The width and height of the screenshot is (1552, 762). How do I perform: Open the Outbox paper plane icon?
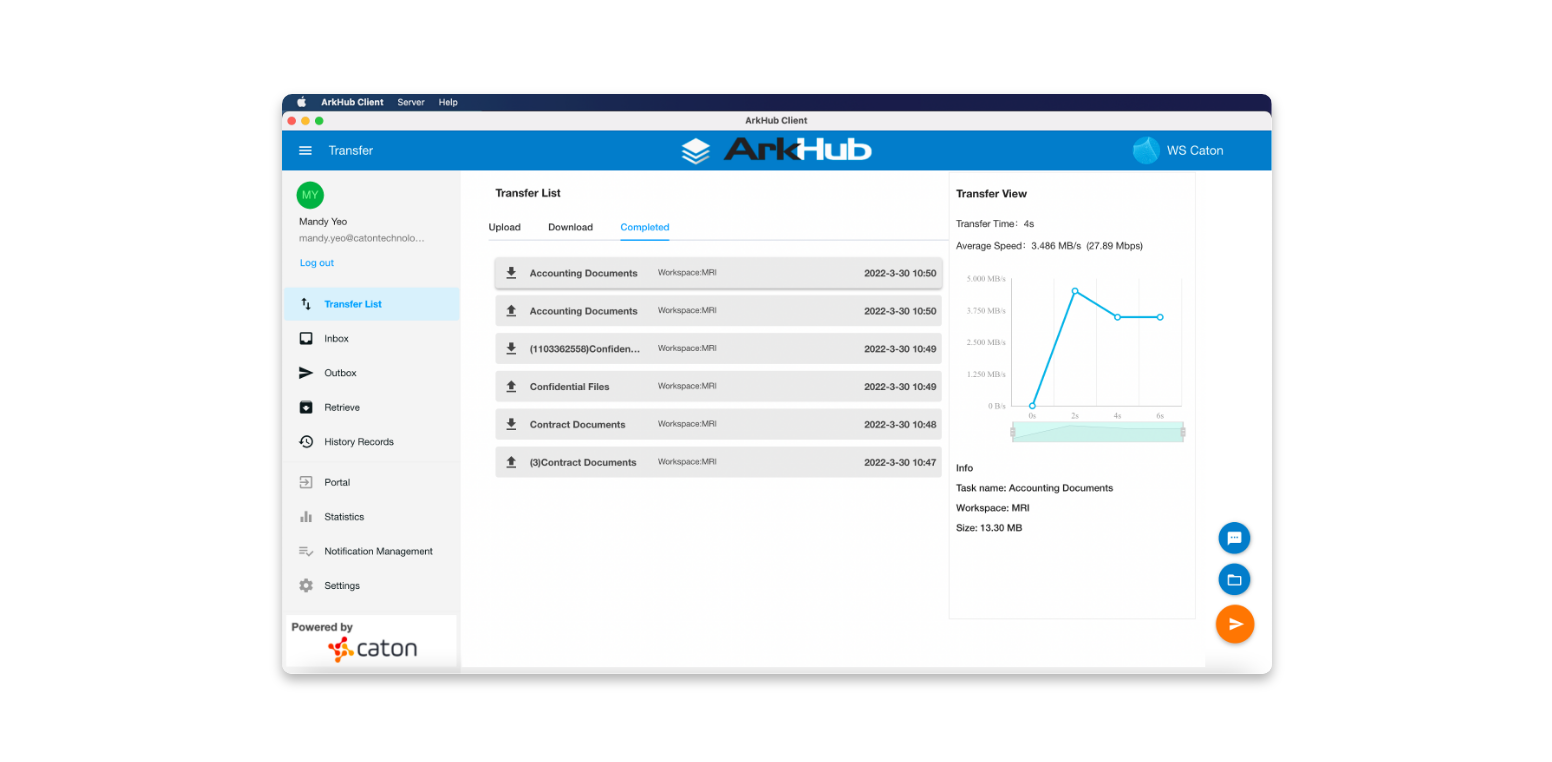point(306,373)
